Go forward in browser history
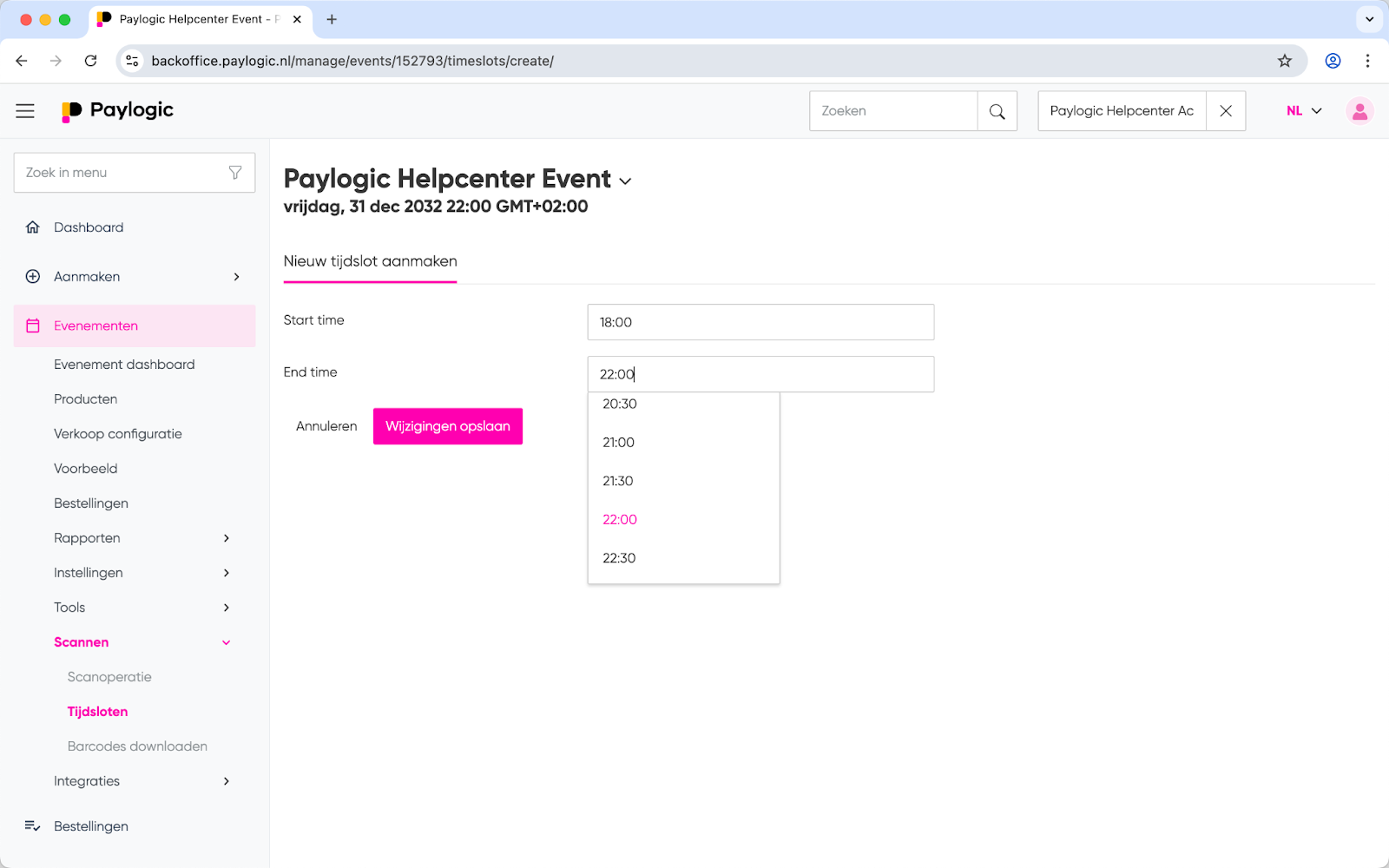 [x=56, y=61]
